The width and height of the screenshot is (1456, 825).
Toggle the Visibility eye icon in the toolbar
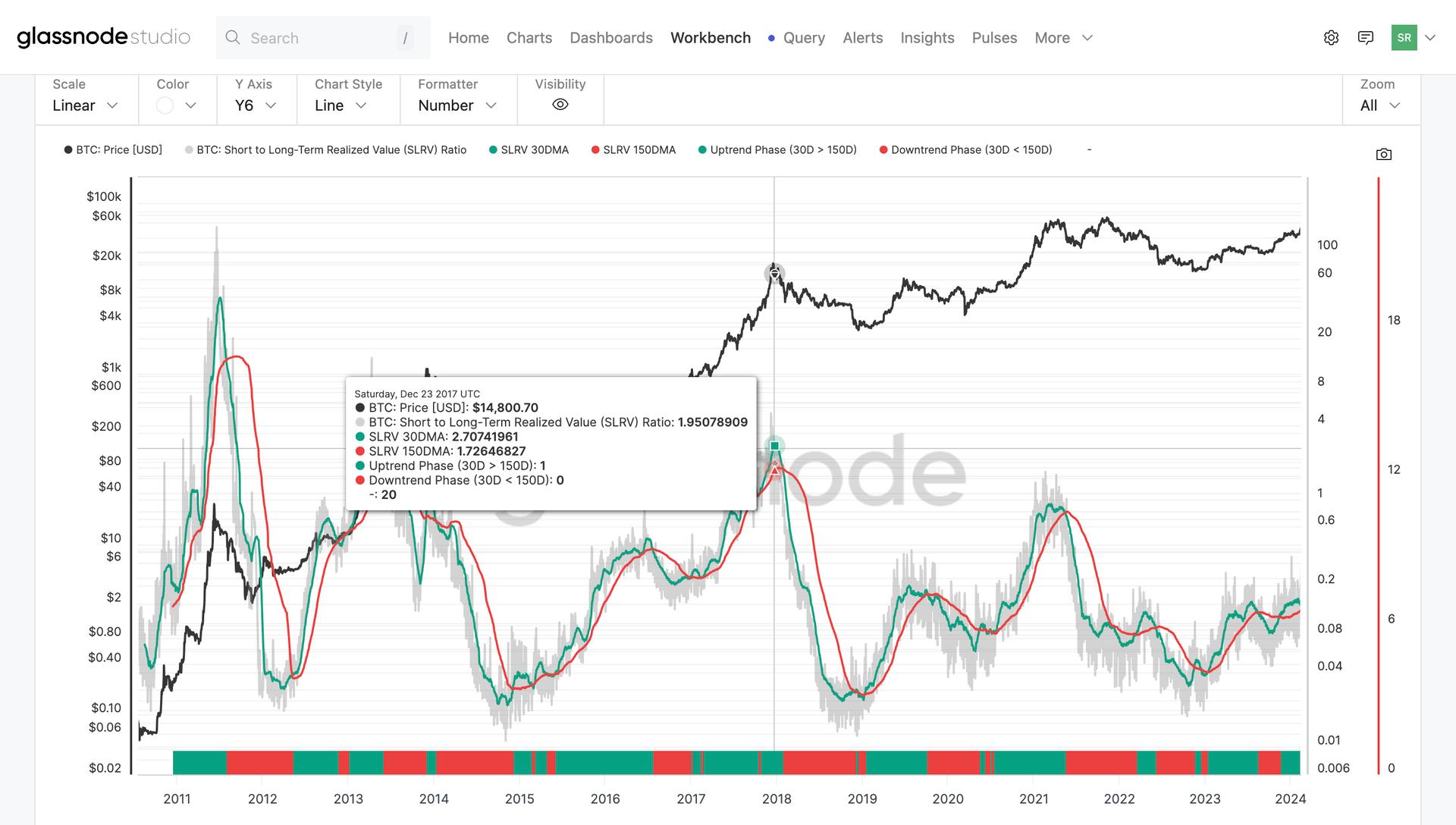pyautogui.click(x=560, y=105)
